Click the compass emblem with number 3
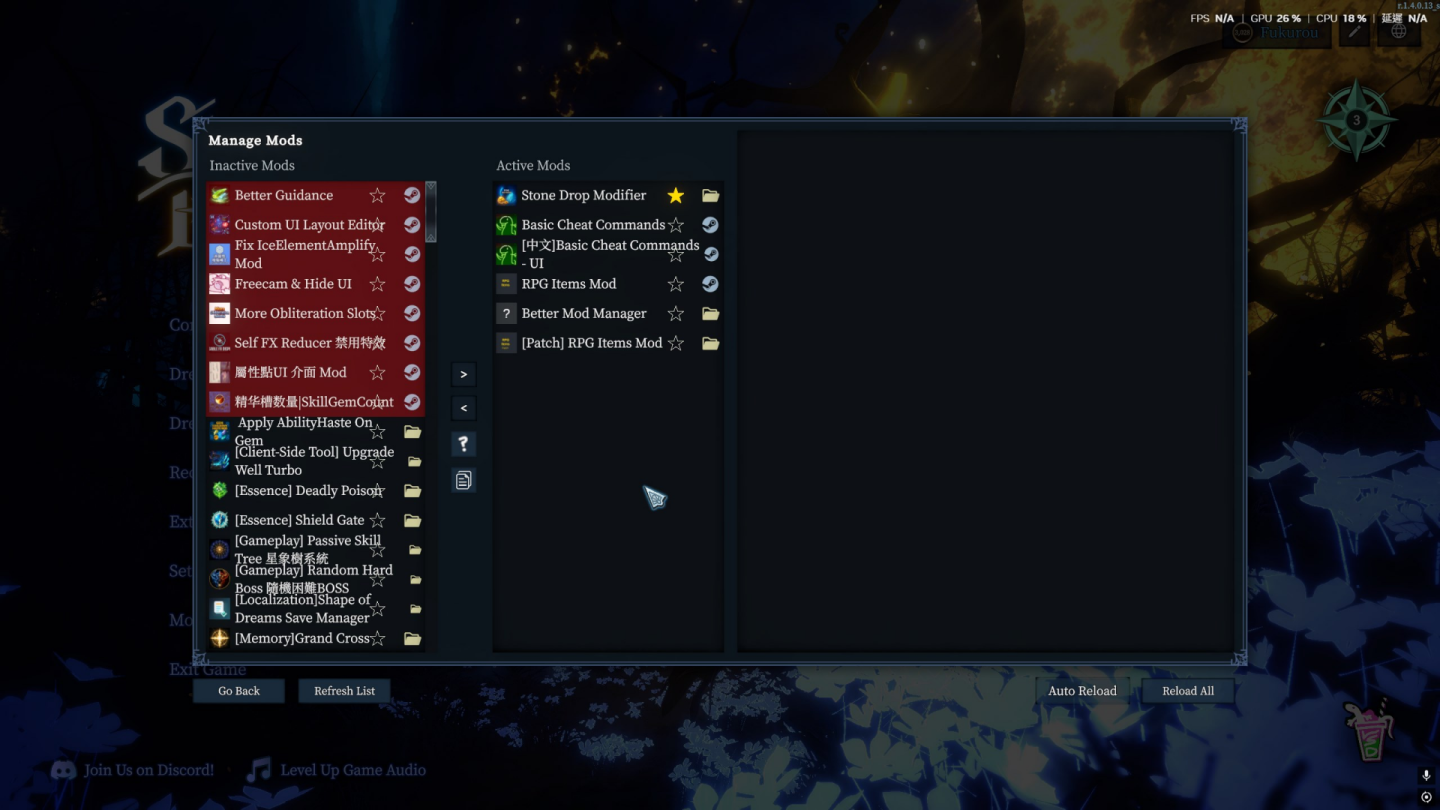 (1357, 121)
